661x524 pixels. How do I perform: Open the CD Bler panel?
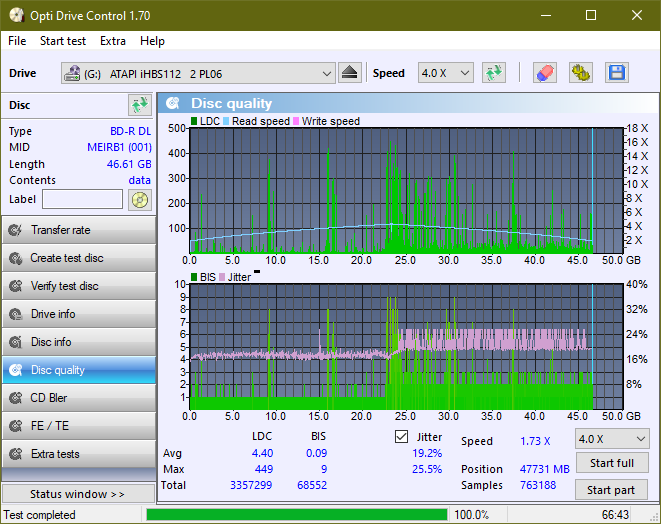click(x=79, y=398)
